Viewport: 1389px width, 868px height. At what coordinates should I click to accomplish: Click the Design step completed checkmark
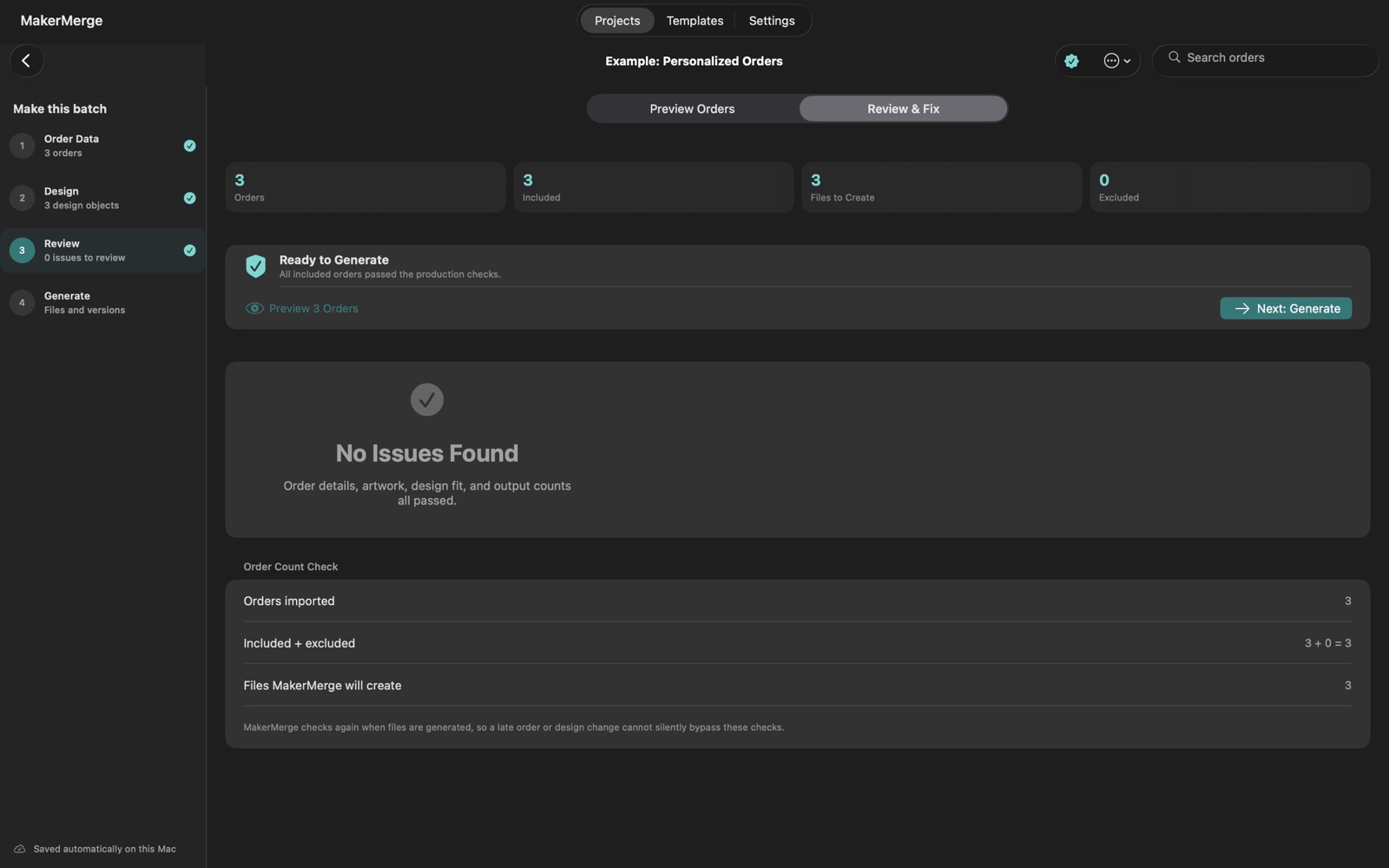pyautogui.click(x=189, y=198)
